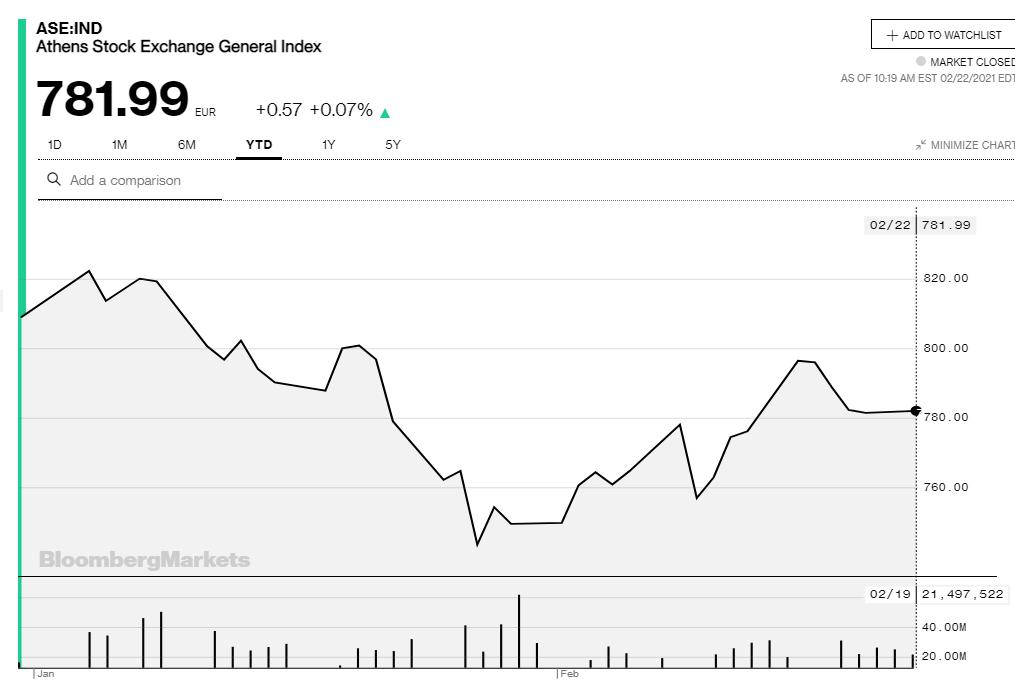The height and width of the screenshot is (685, 1015).
Task: Click the black endpoint dot on the price line
Action: [x=915, y=410]
